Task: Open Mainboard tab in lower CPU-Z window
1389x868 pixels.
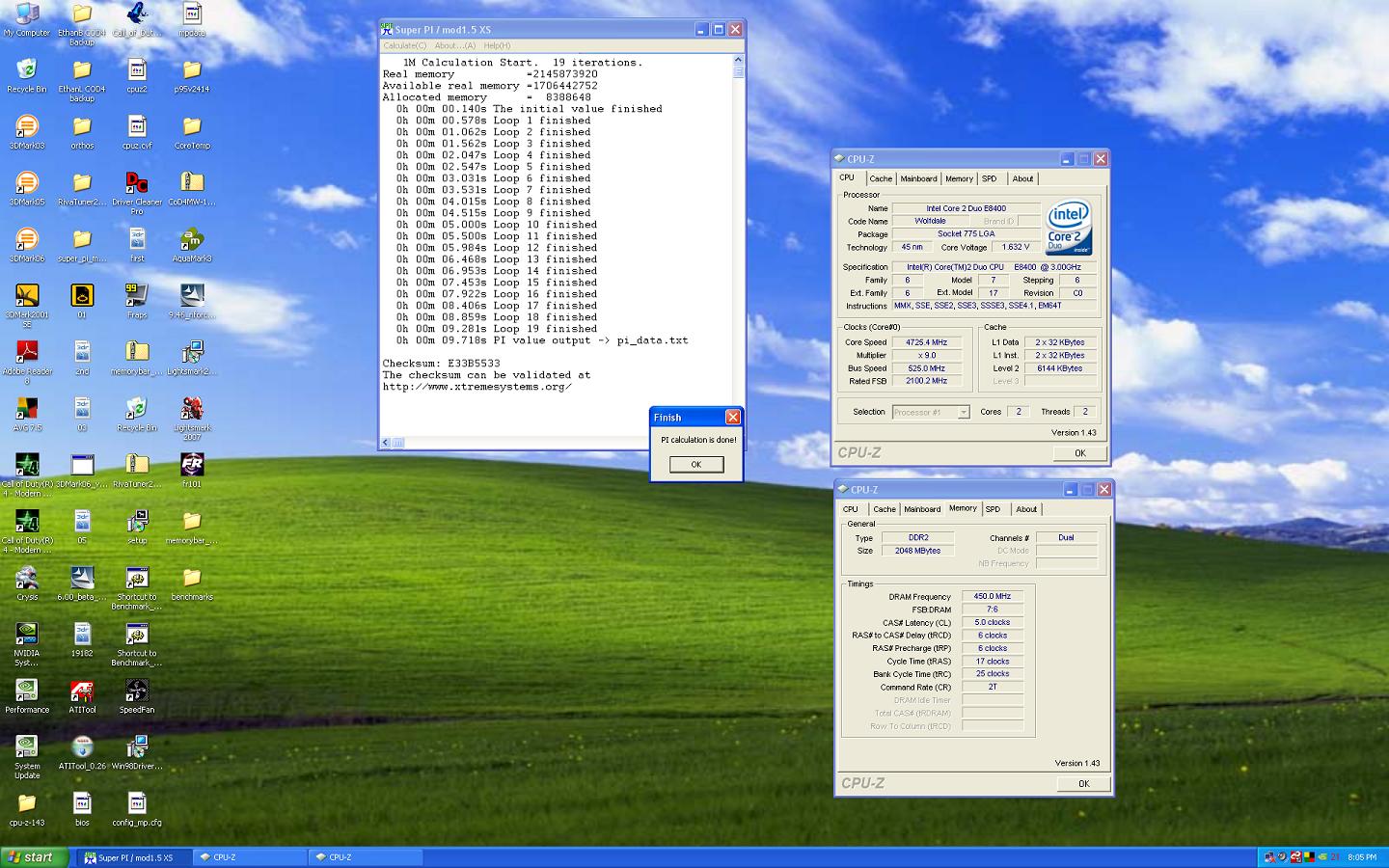Action: (x=922, y=509)
